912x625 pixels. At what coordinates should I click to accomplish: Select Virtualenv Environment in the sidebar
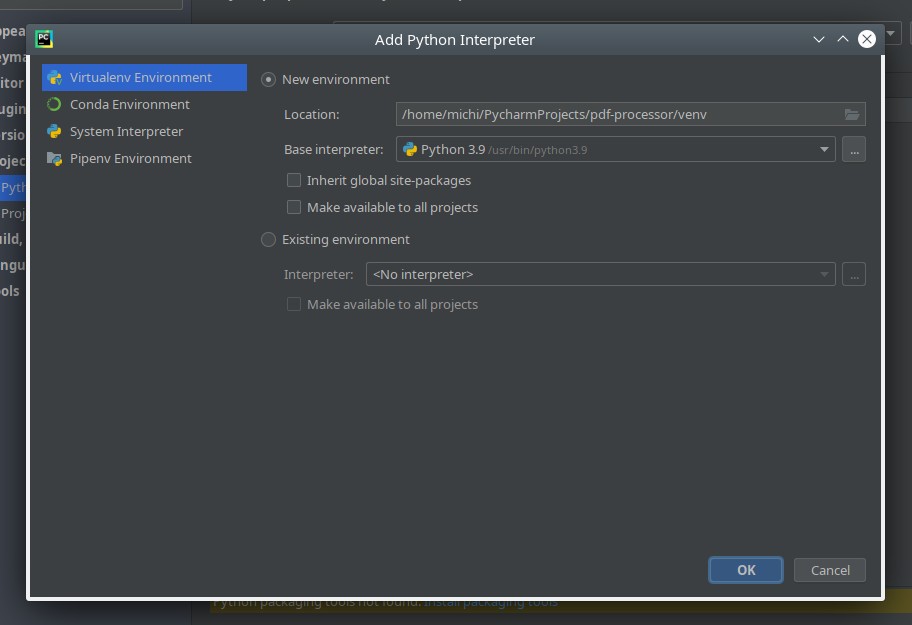[x=144, y=77]
